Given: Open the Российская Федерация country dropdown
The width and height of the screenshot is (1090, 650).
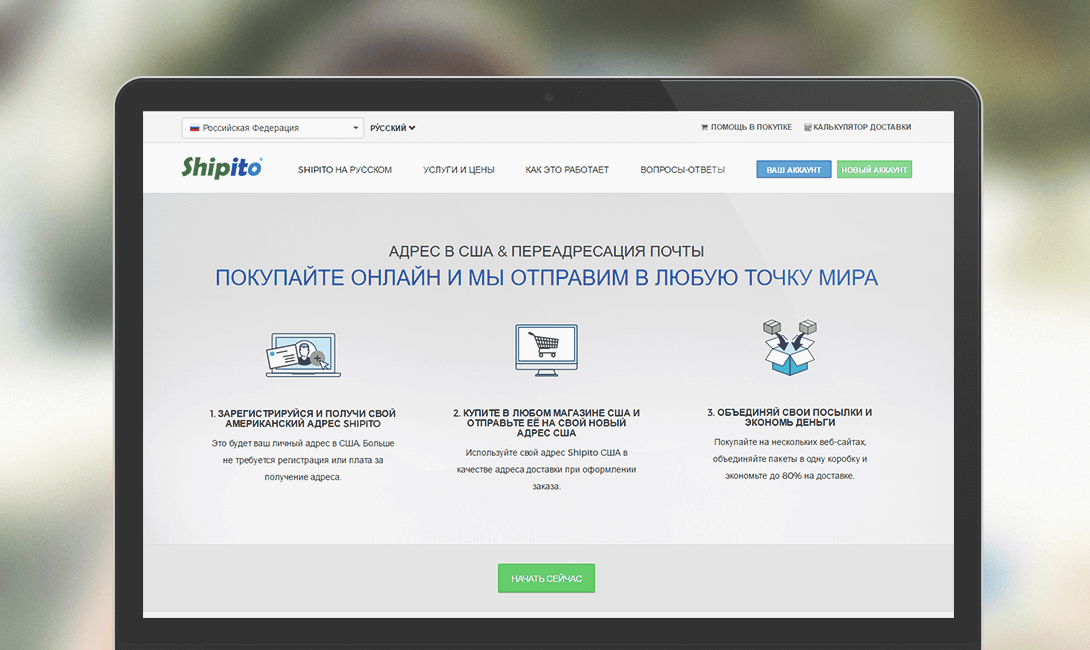Looking at the screenshot, I should point(272,128).
